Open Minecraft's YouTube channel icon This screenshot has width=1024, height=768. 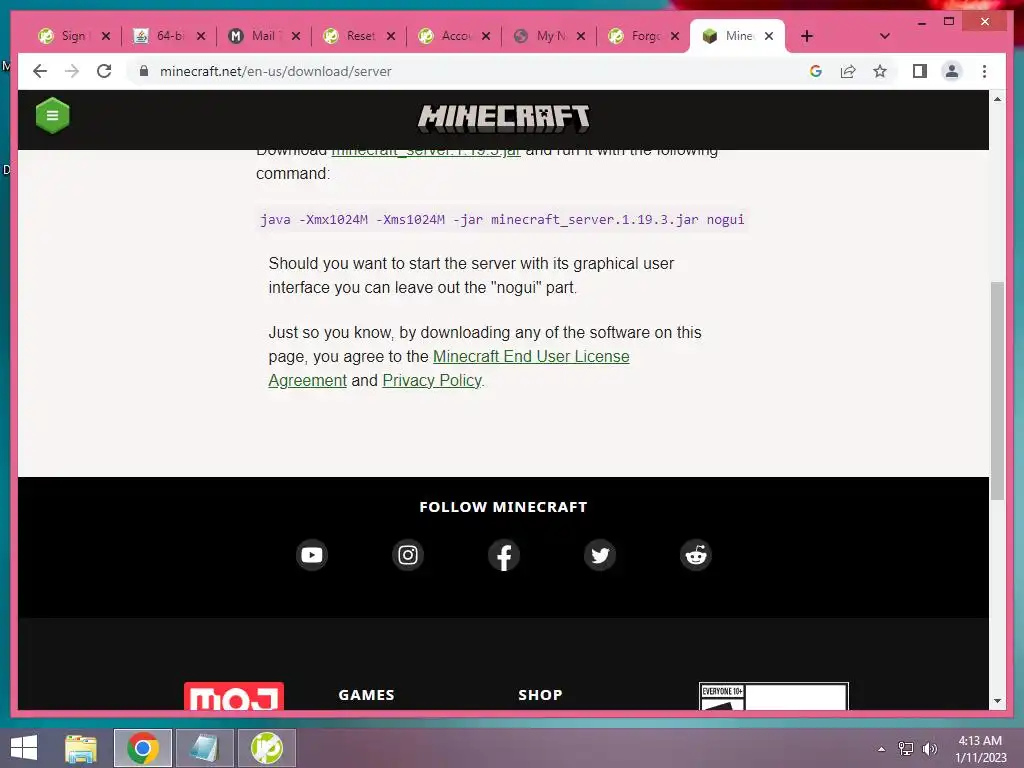(x=312, y=555)
